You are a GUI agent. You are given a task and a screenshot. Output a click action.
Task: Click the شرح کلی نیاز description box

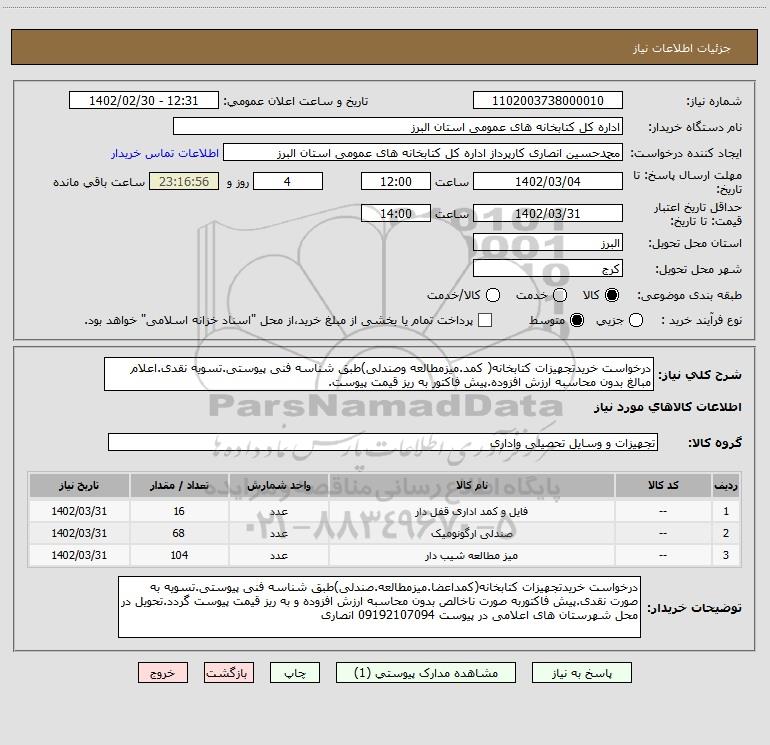click(379, 375)
